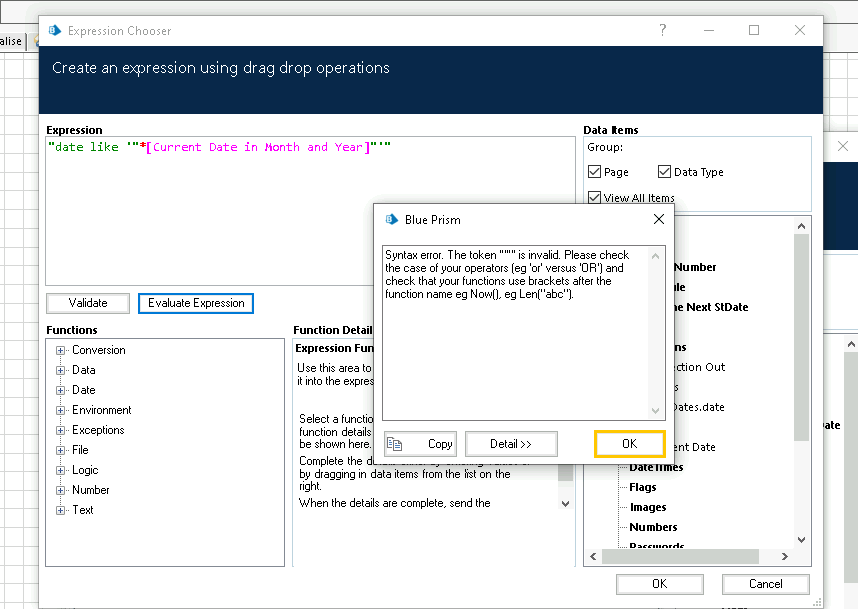Click the Detail >> button
The width and height of the screenshot is (858, 609).
(x=511, y=444)
